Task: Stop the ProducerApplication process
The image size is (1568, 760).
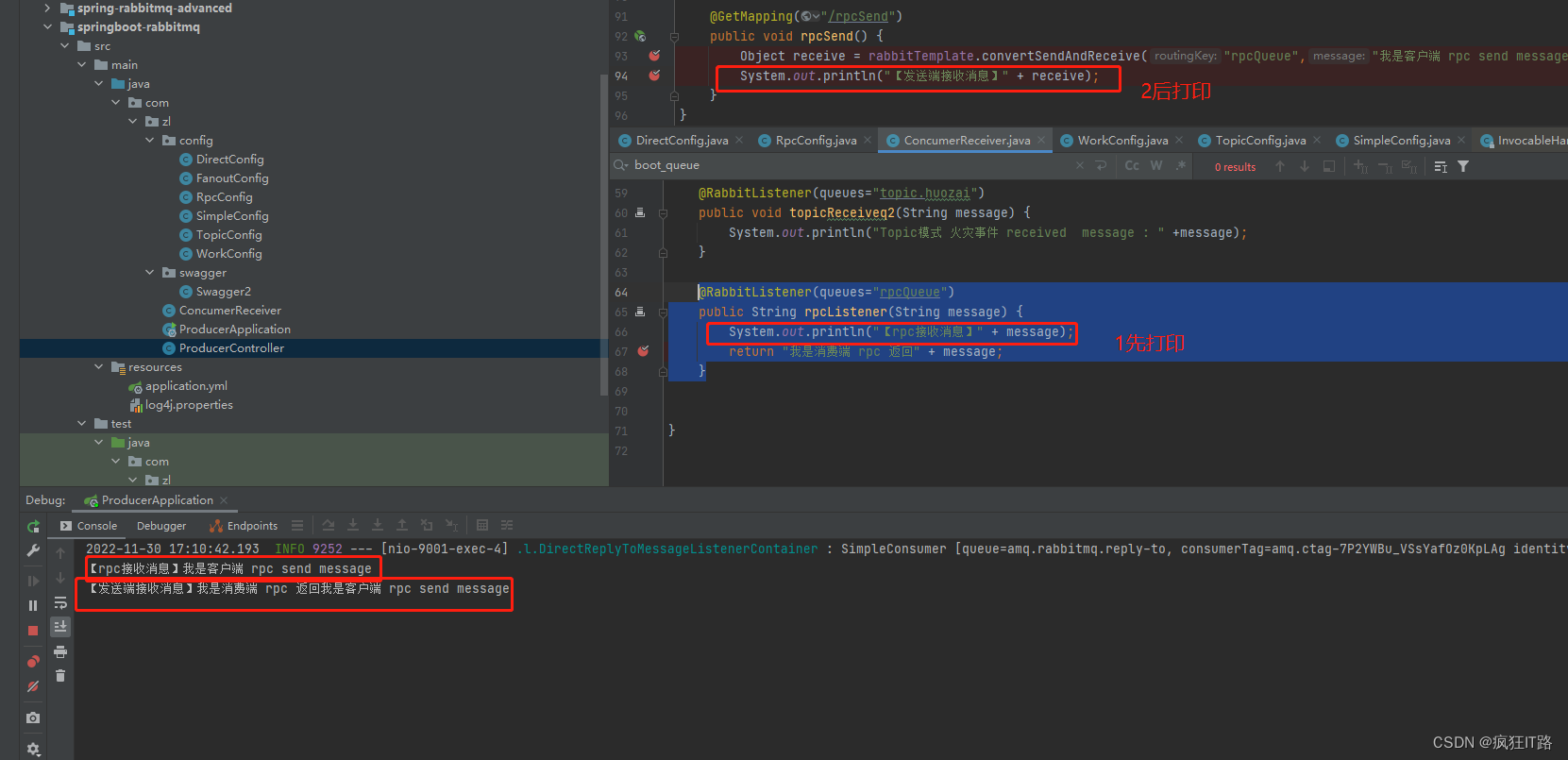Action: (33, 630)
